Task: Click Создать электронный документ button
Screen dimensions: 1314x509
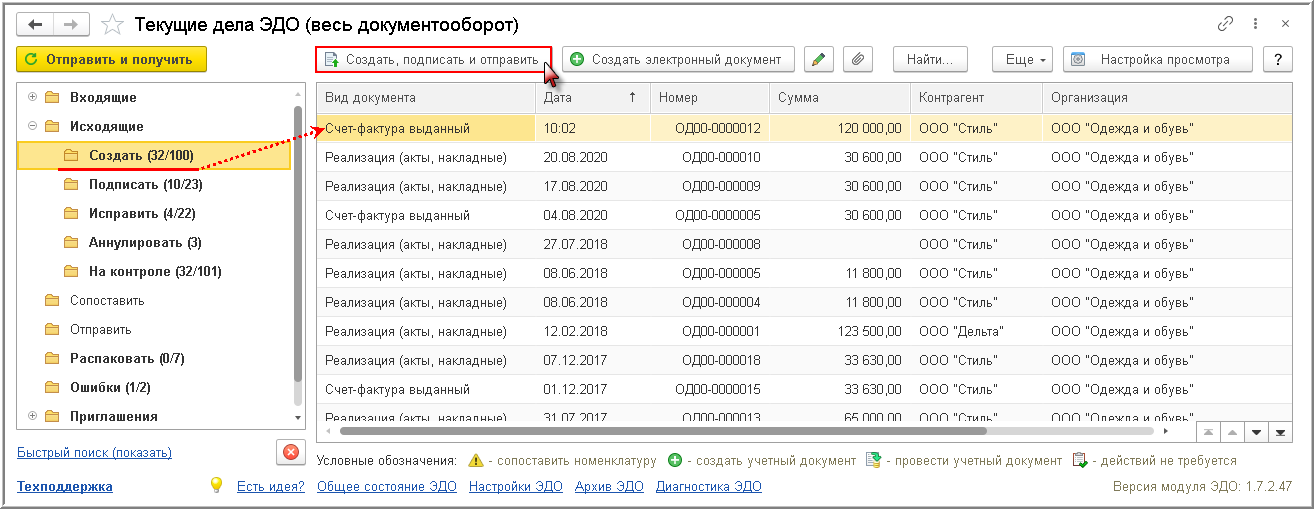Action: 678,60
